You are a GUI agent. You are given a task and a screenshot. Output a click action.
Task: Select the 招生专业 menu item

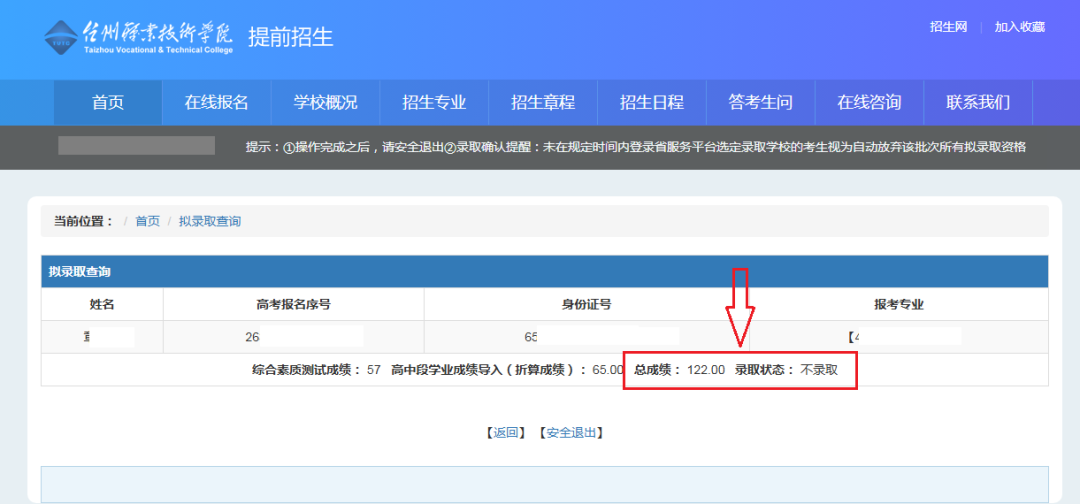[x=434, y=103]
